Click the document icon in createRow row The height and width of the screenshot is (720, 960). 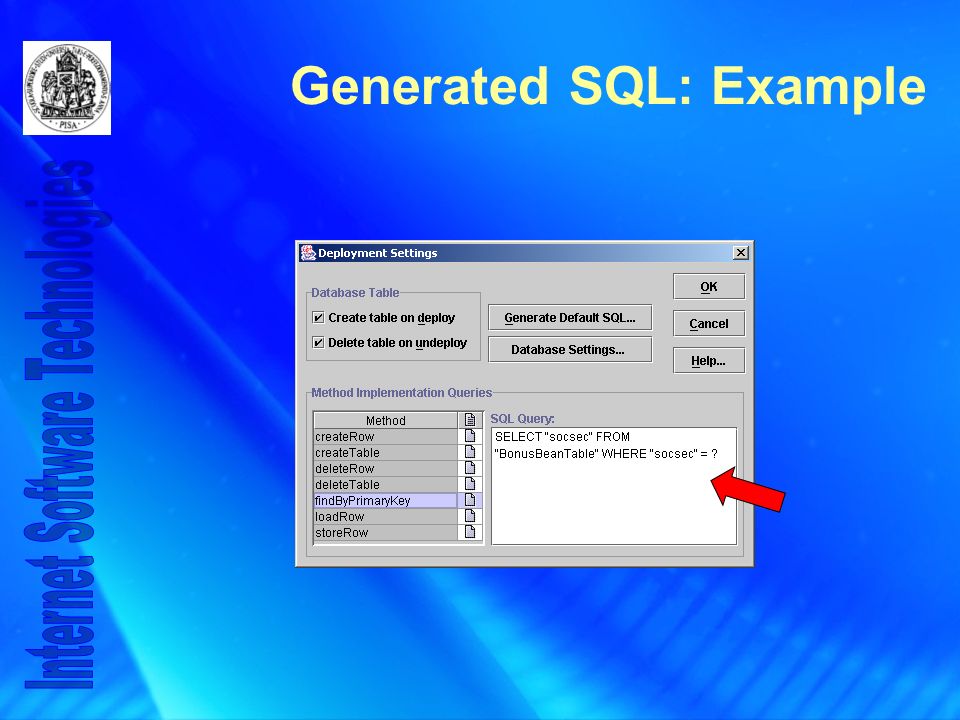[470, 436]
